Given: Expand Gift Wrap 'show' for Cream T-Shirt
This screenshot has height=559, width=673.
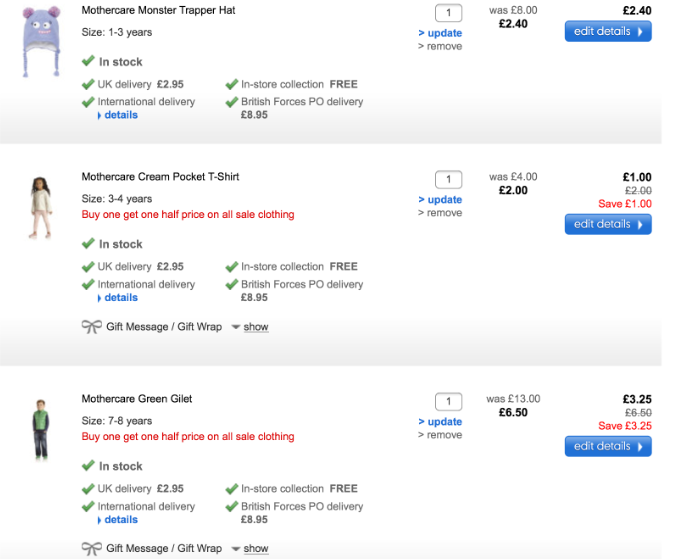Looking at the screenshot, I should [256, 327].
